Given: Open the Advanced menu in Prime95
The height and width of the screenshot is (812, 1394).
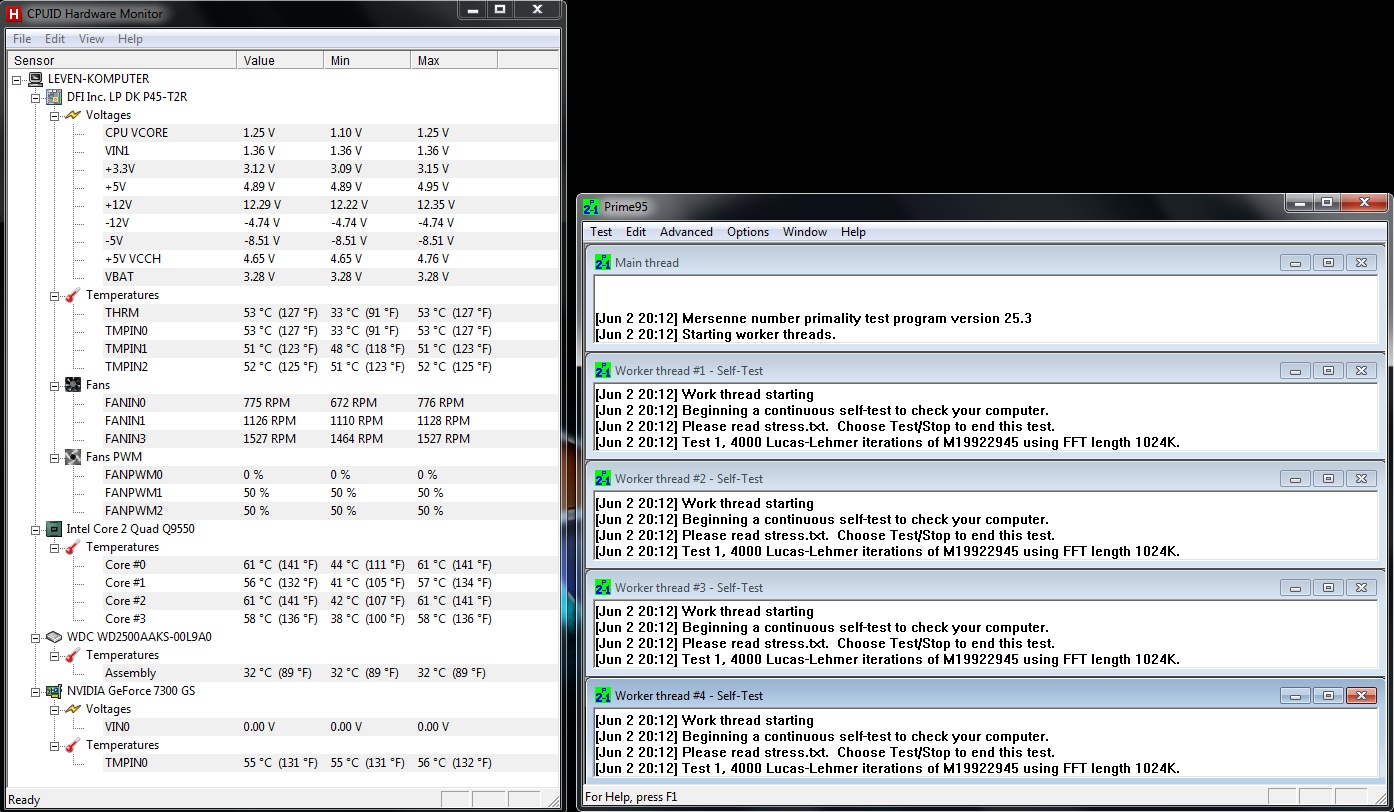Looking at the screenshot, I should tap(686, 232).
